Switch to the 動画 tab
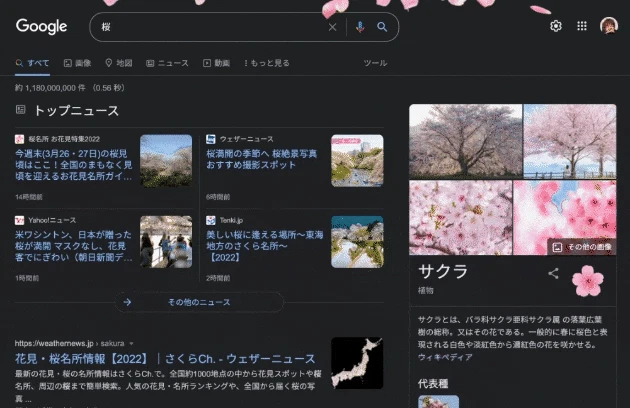Screen dimensions: 630x408 tap(217, 63)
